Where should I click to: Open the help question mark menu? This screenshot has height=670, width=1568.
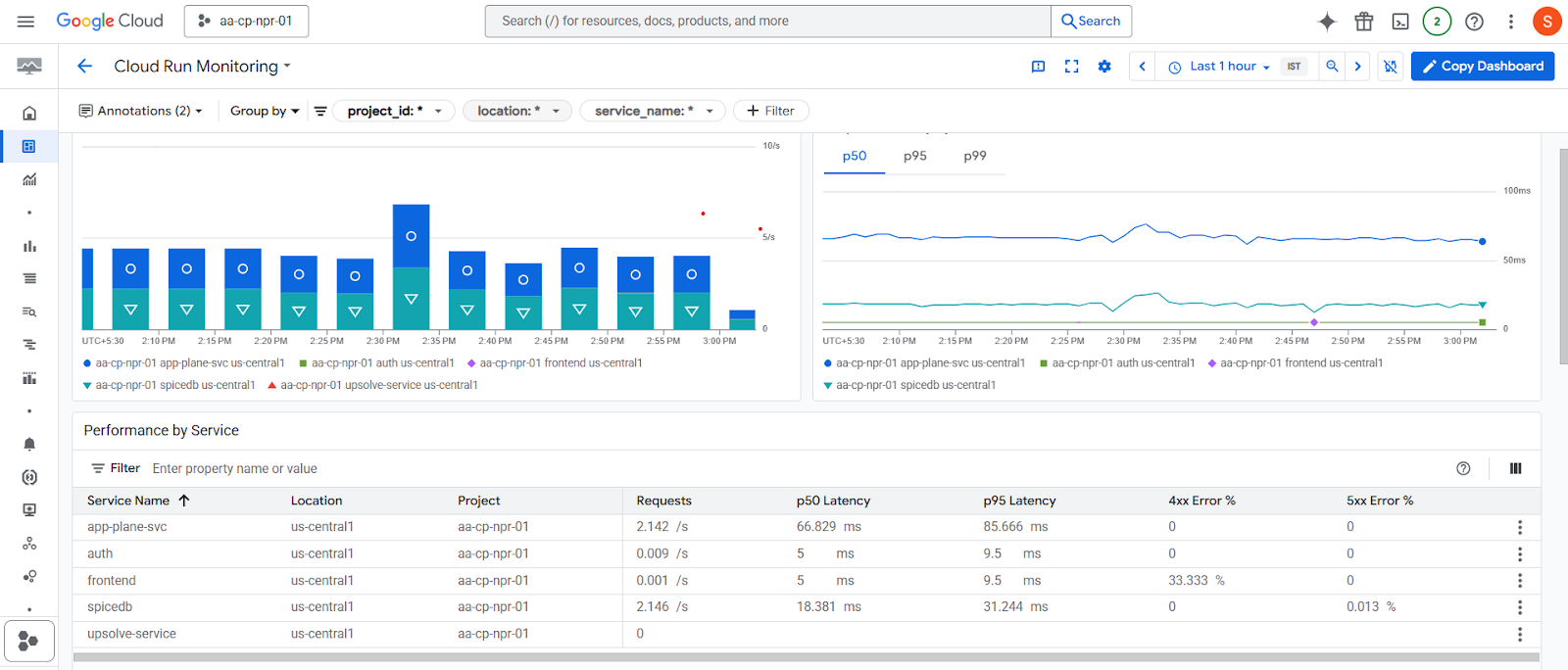[1474, 22]
